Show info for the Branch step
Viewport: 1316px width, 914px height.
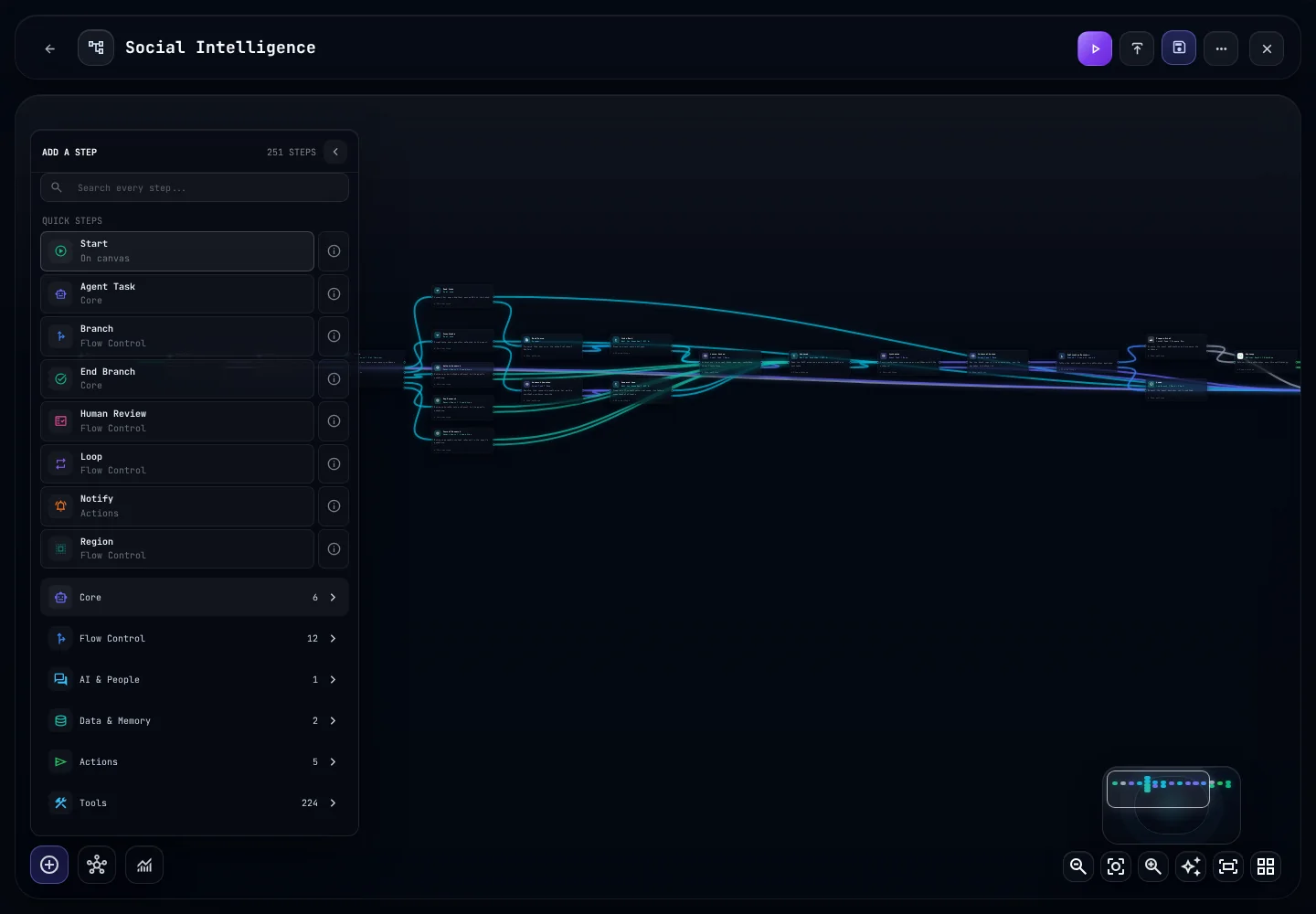pos(334,335)
